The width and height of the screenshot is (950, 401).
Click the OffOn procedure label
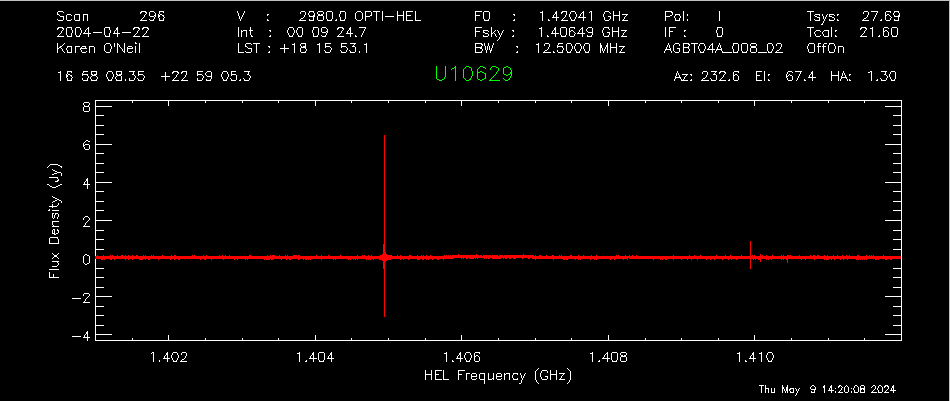click(x=827, y=48)
